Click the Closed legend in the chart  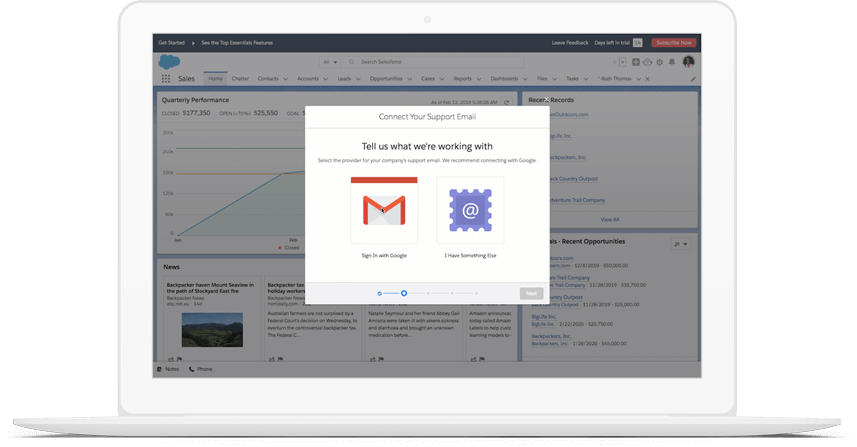tap(289, 248)
